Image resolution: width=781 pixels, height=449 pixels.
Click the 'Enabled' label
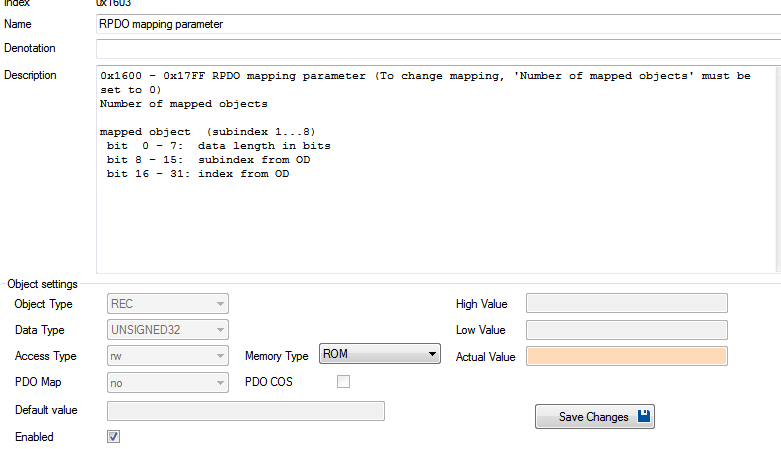[34, 437]
